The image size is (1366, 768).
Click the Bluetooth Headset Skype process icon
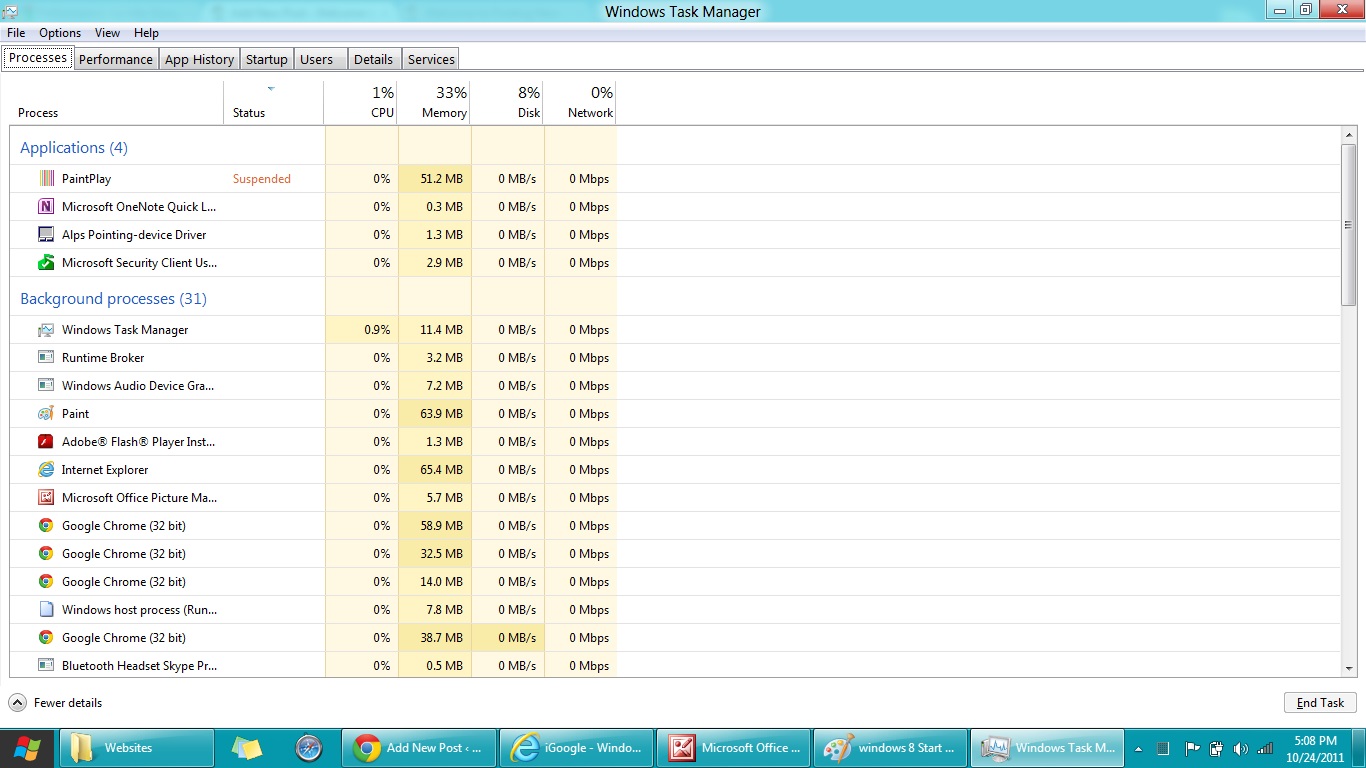[46, 665]
